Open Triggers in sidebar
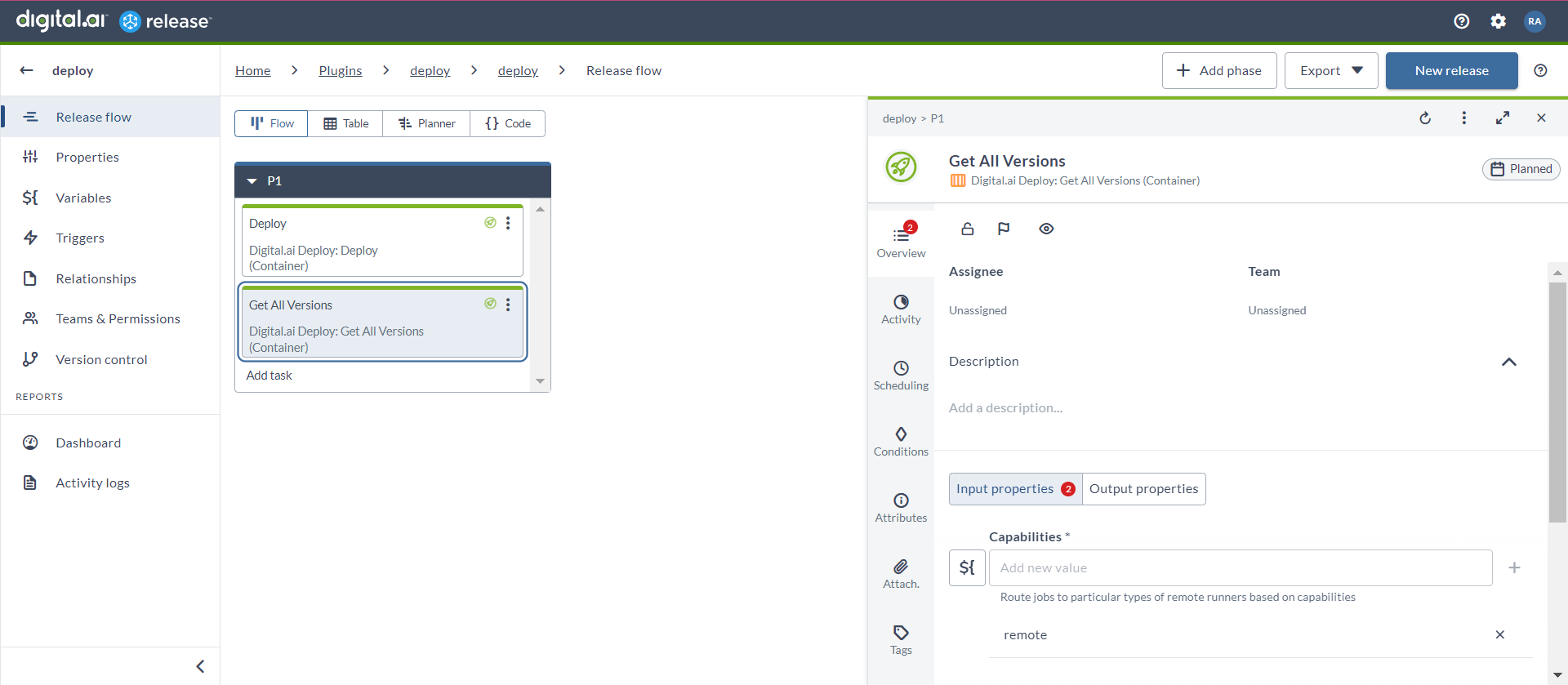The width and height of the screenshot is (1568, 685). [x=110, y=238]
